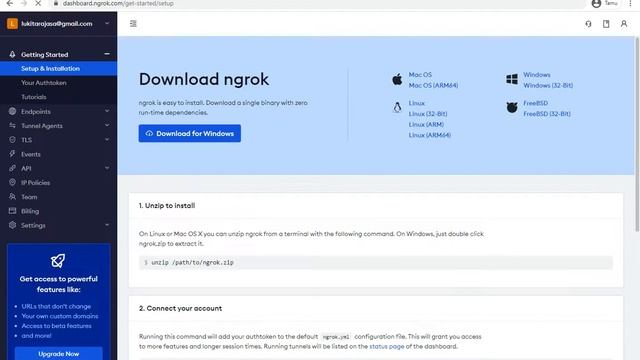640x360 pixels.
Task: Click the Mac OS download link
Action: [x=420, y=75]
